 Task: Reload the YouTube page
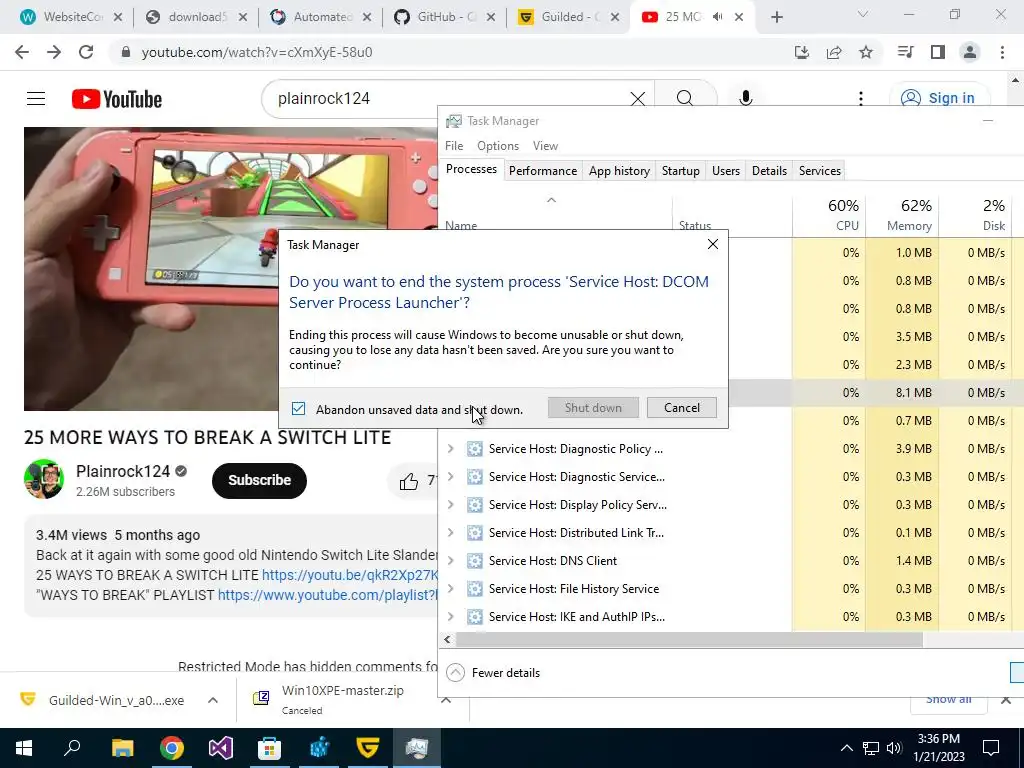tap(86, 52)
